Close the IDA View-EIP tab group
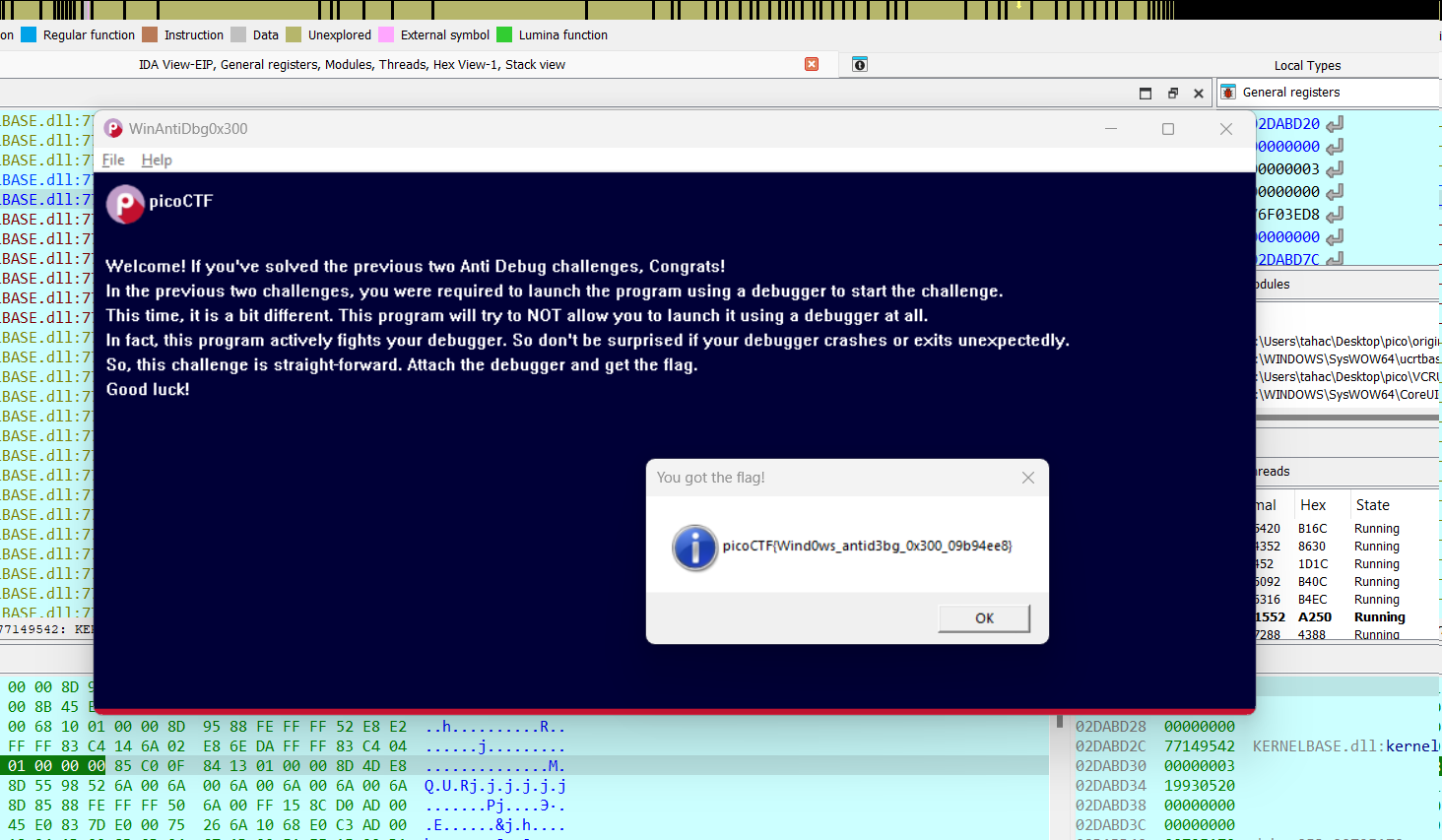Viewport: 1442px width, 840px height. coord(812,64)
